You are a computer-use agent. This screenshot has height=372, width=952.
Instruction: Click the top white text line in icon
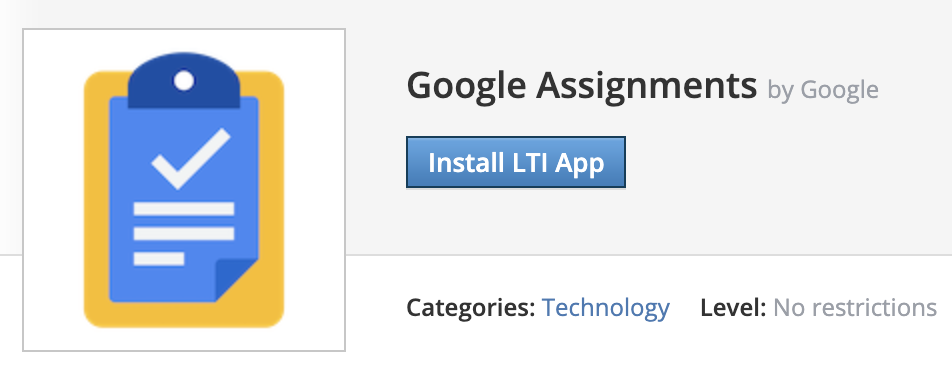(x=184, y=209)
